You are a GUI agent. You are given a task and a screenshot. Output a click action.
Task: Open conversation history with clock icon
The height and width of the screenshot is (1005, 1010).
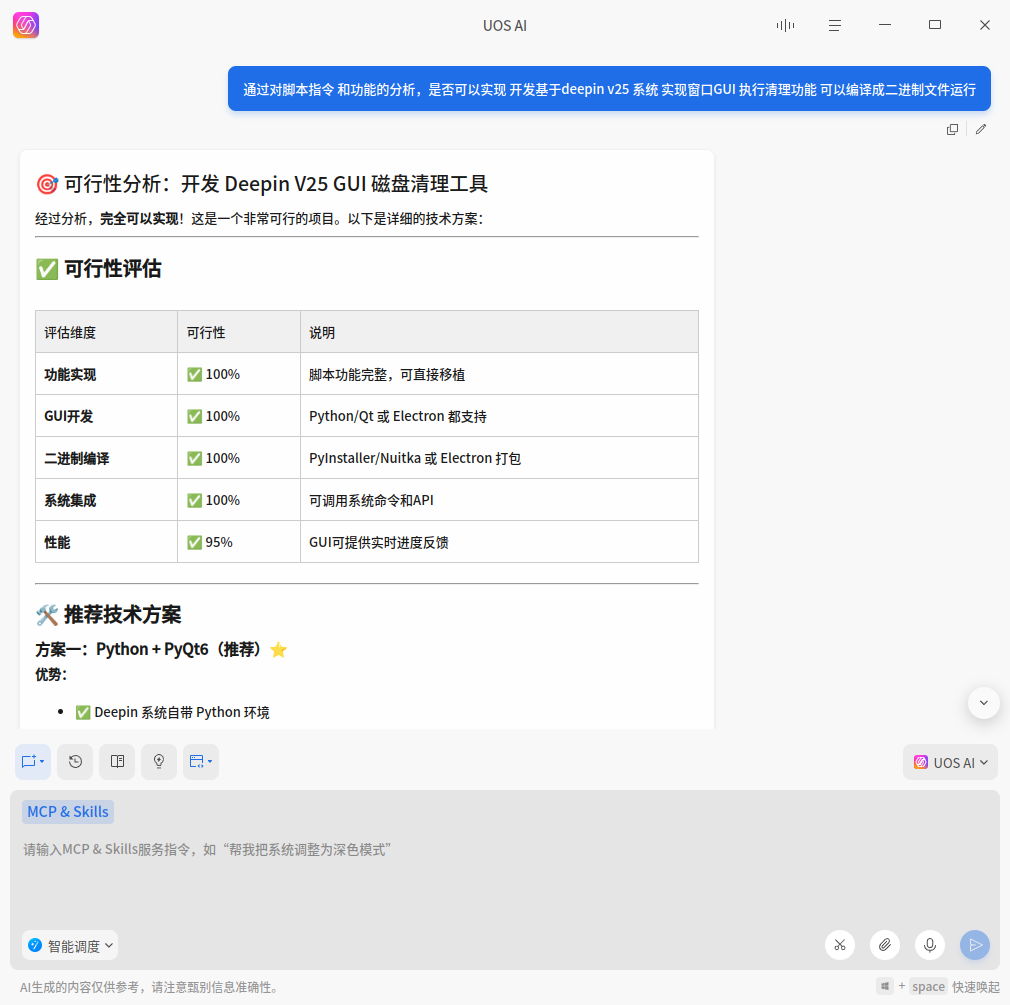(x=75, y=762)
